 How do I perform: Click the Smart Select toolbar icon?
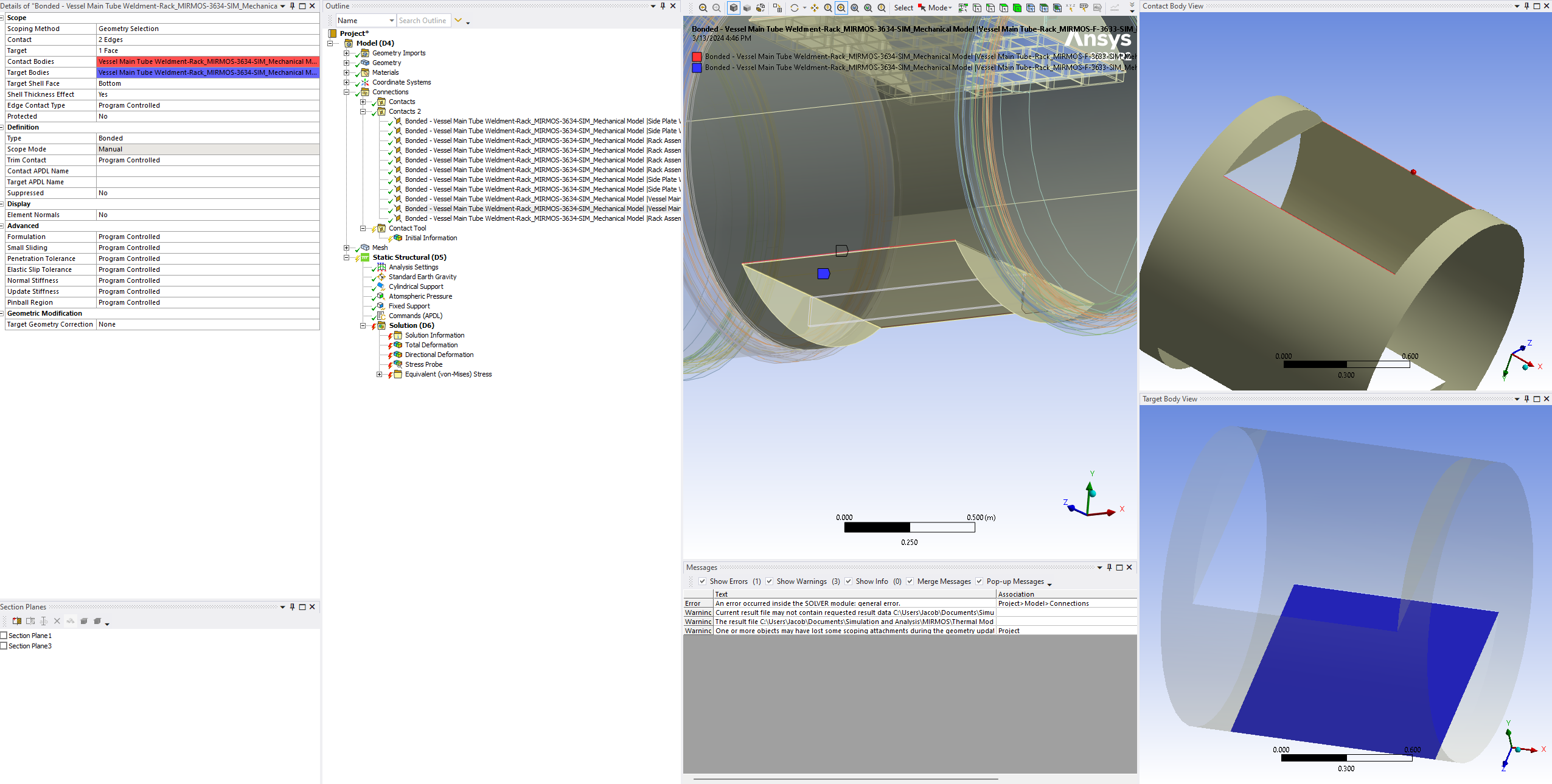coord(963,8)
